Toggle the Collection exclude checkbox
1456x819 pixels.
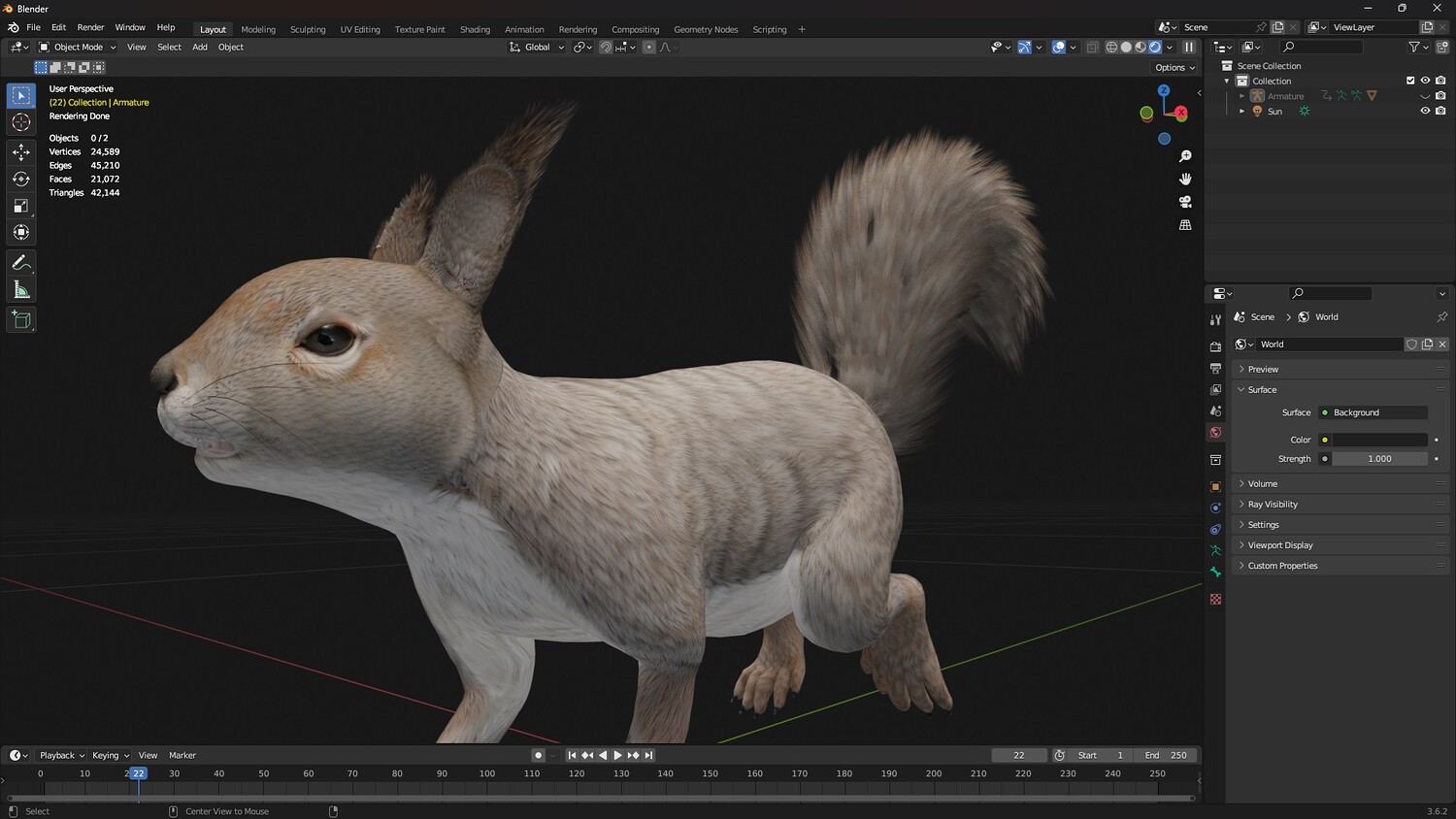click(x=1410, y=81)
